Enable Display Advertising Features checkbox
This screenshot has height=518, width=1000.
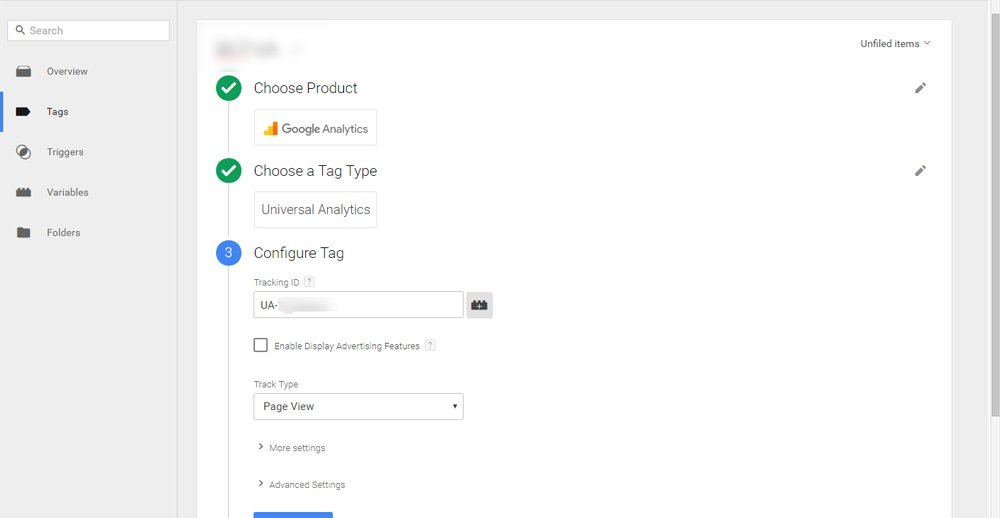pyautogui.click(x=260, y=345)
